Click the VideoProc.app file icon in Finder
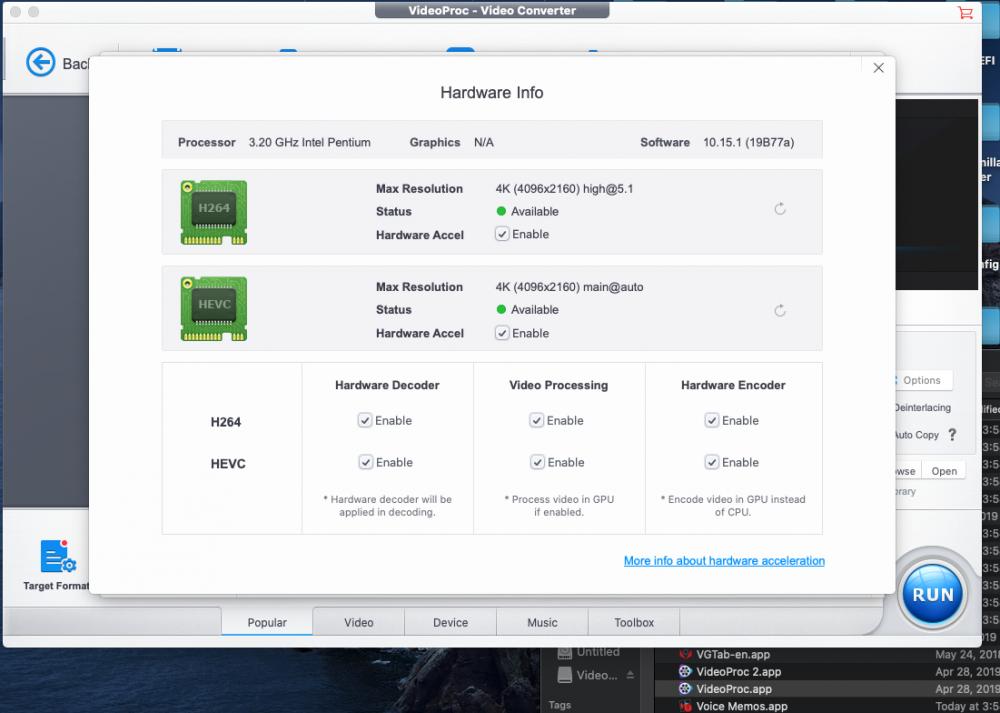This screenshot has width=1000, height=713. coord(686,689)
